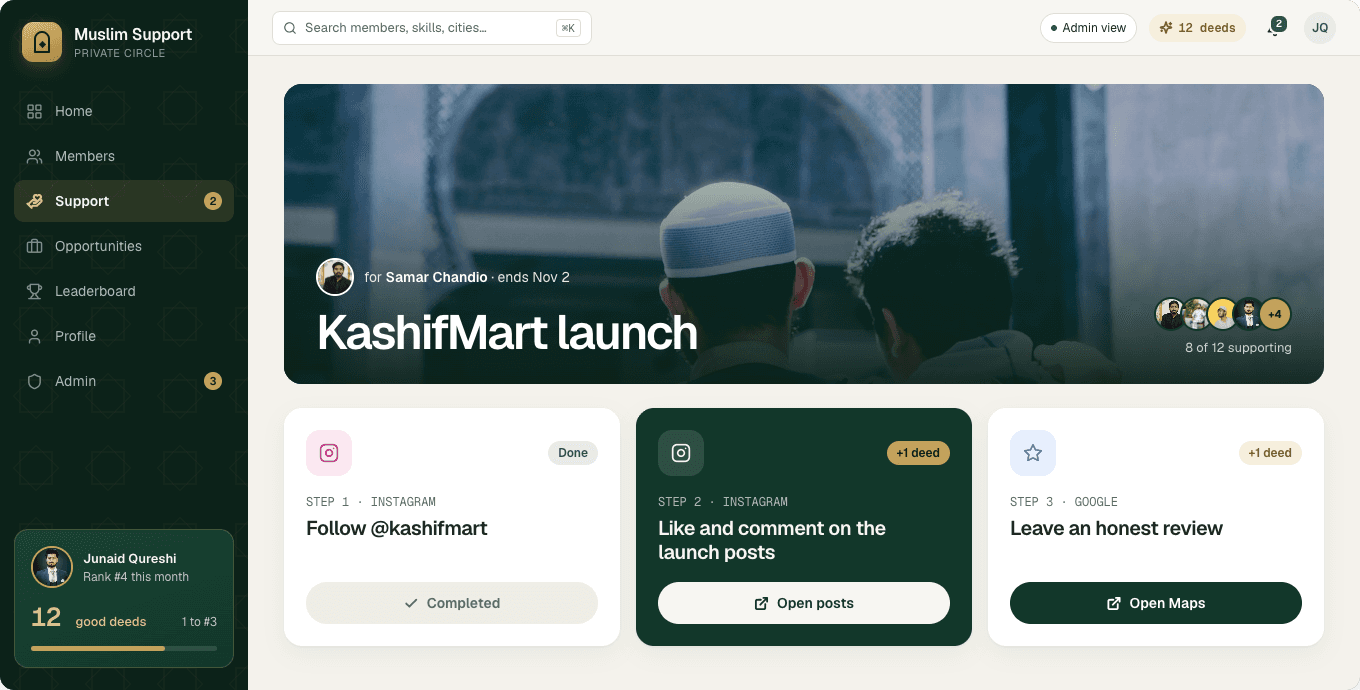The image size is (1360, 690).
Task: Click the Instagram icon on Step 2 card
Action: [681, 453]
